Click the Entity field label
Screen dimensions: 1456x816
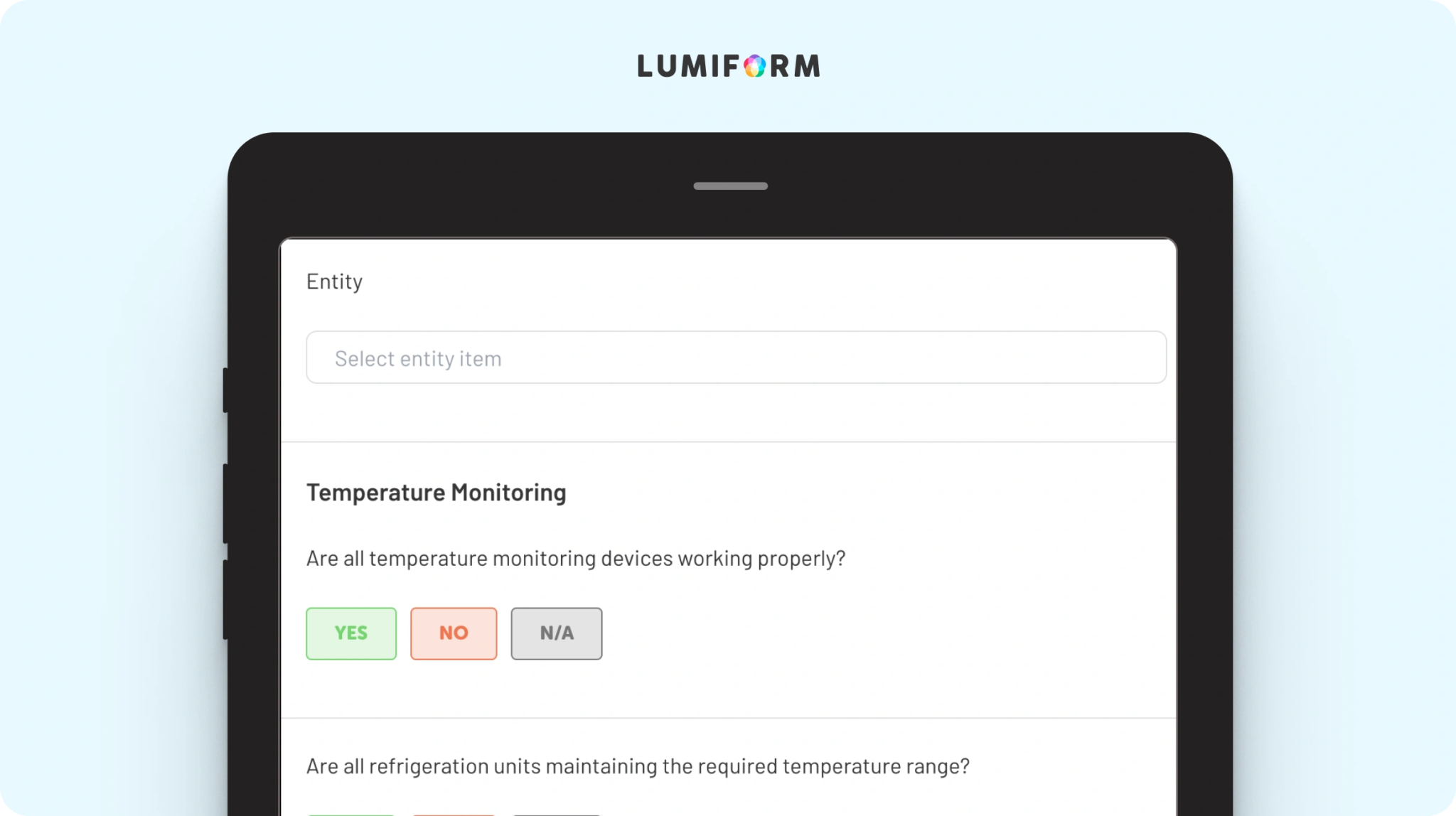pos(334,281)
